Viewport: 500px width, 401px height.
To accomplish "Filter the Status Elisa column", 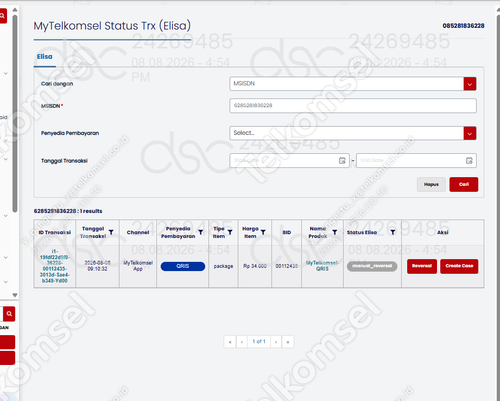I will (393, 232).
